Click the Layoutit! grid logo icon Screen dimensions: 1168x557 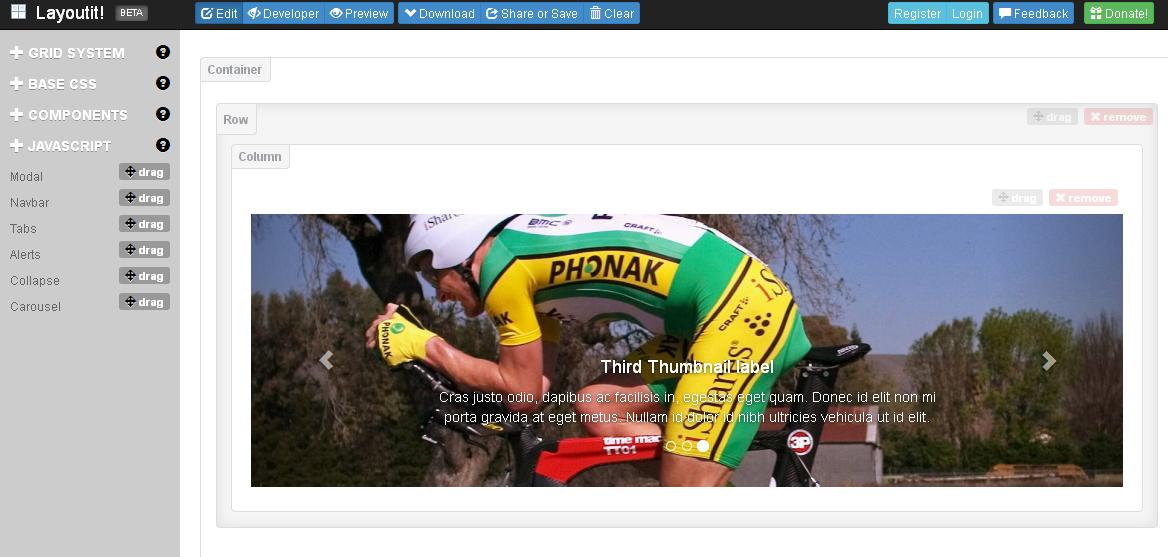click(x=19, y=13)
